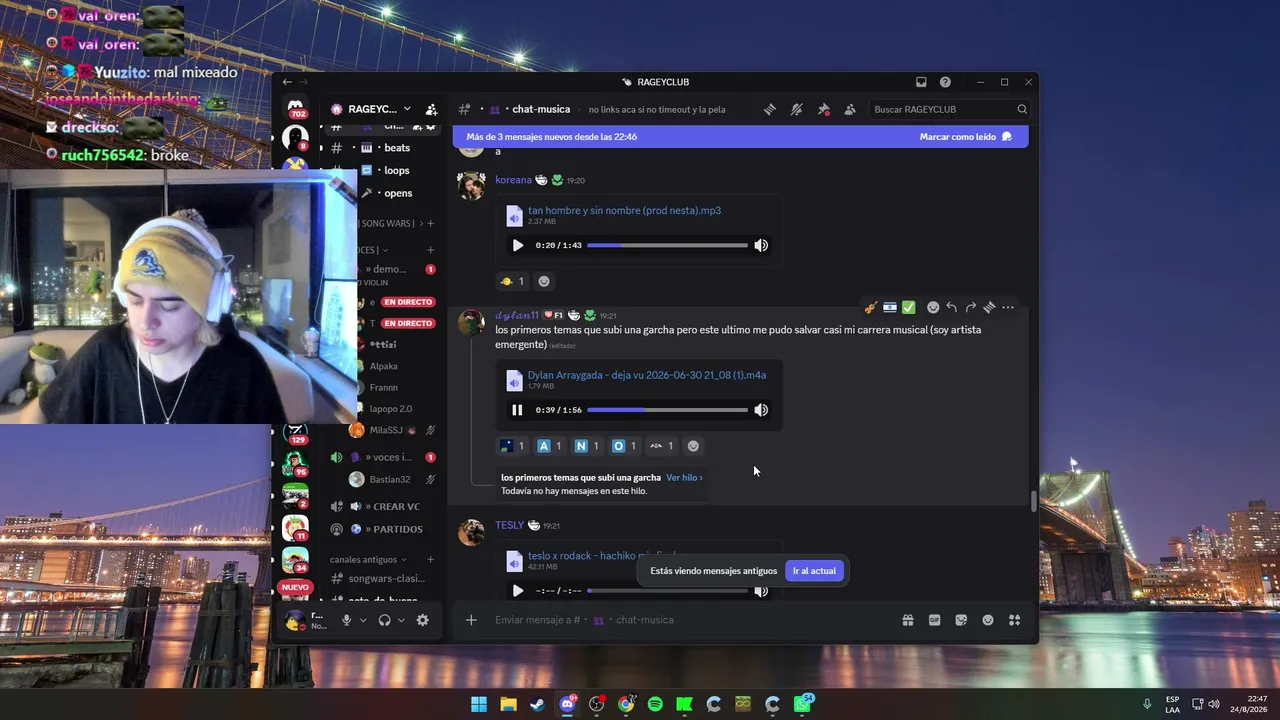Join the voces voice channel
The height and width of the screenshot is (720, 1280).
coord(385,457)
